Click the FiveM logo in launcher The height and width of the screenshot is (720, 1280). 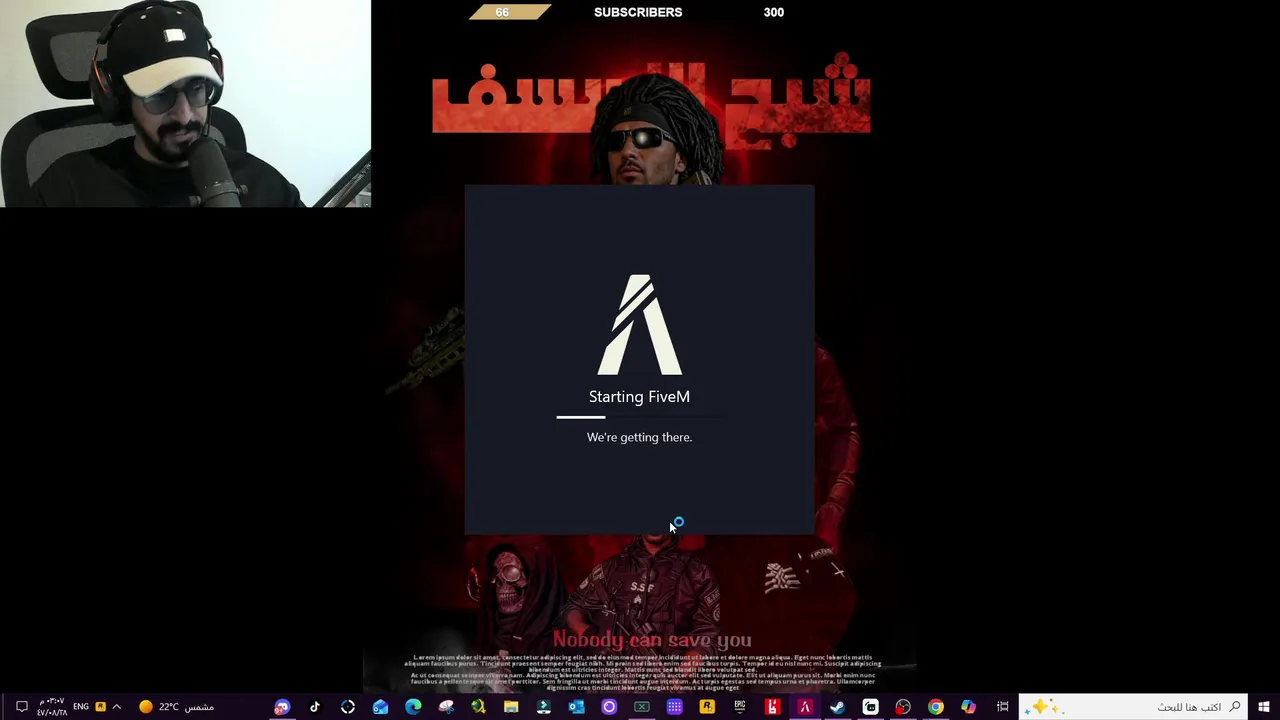(x=639, y=325)
